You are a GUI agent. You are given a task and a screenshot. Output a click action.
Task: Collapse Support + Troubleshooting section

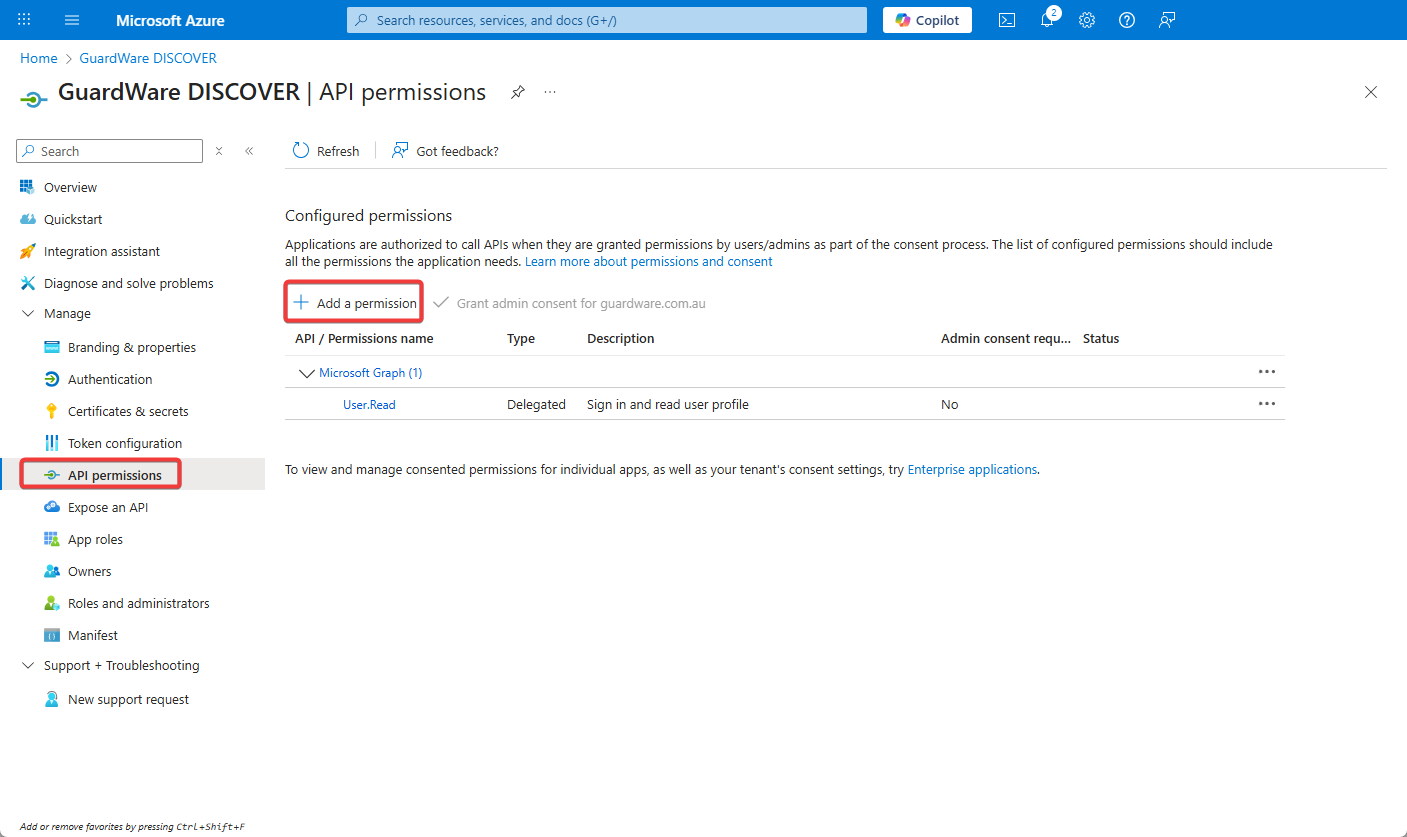point(27,666)
